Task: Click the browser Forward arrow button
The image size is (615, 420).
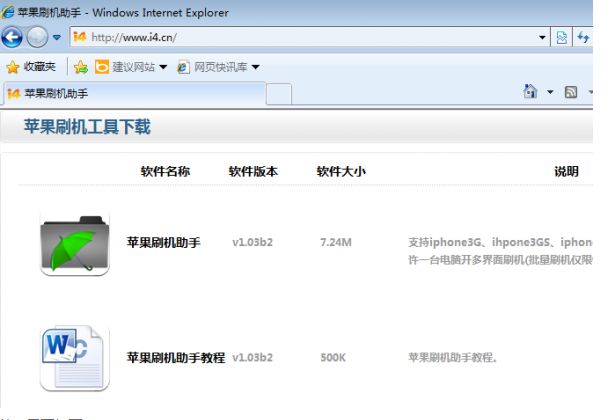Action: pyautogui.click(x=37, y=37)
